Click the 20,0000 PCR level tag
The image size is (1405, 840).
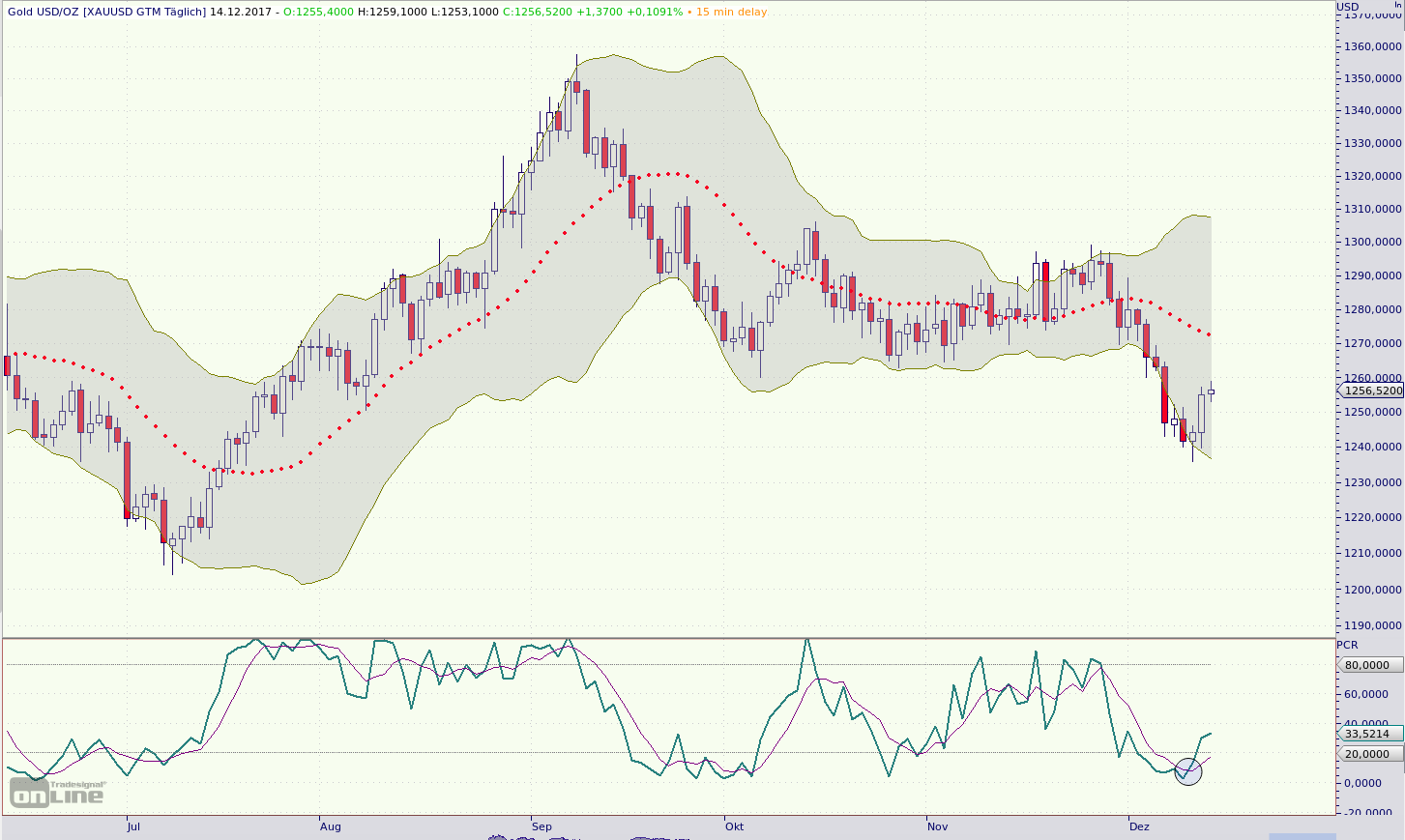(1371, 754)
